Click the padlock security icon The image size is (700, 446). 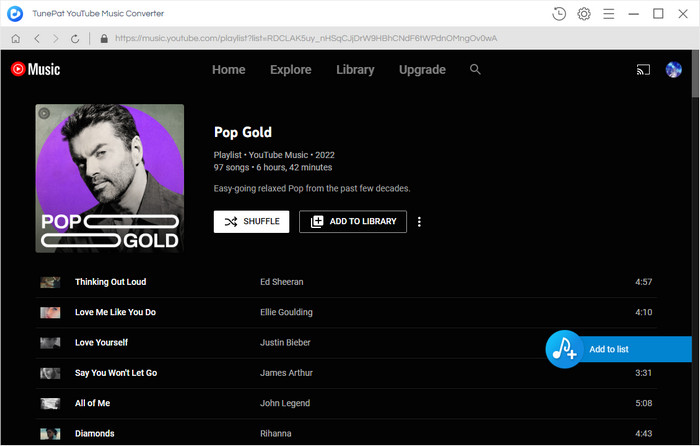pos(104,39)
